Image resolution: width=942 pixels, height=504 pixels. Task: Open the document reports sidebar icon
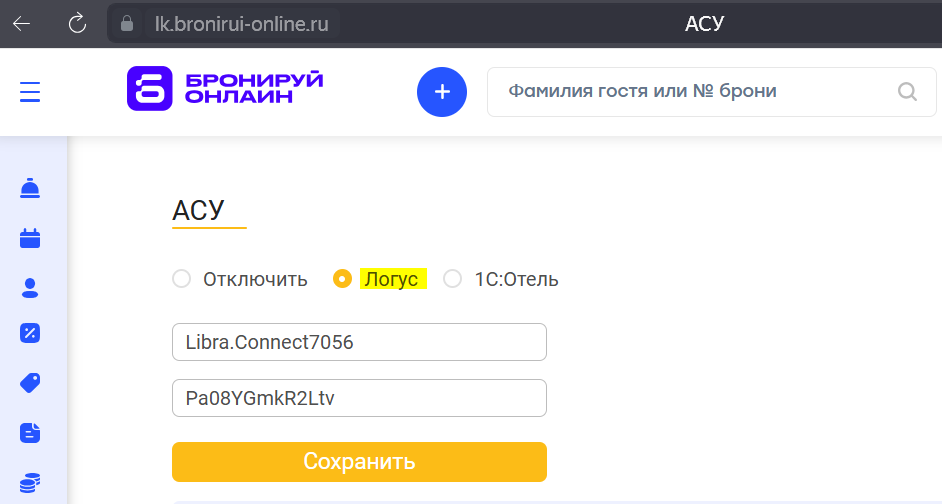pyautogui.click(x=30, y=432)
